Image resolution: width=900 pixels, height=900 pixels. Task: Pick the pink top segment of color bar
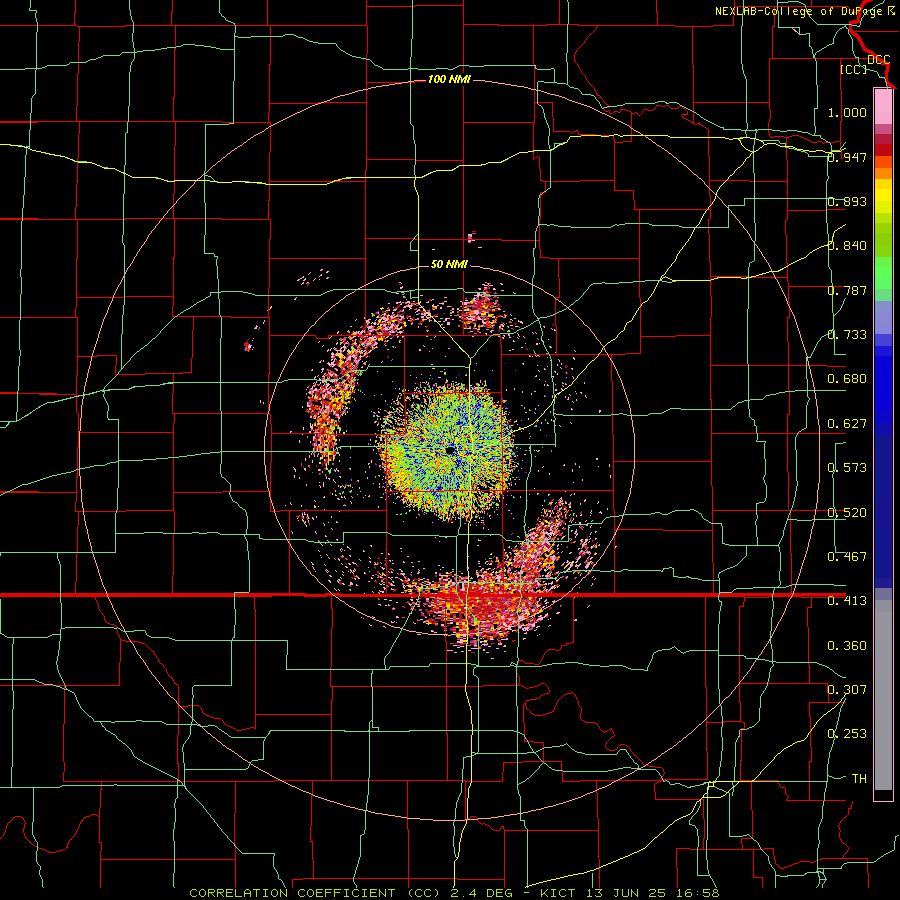click(x=883, y=106)
